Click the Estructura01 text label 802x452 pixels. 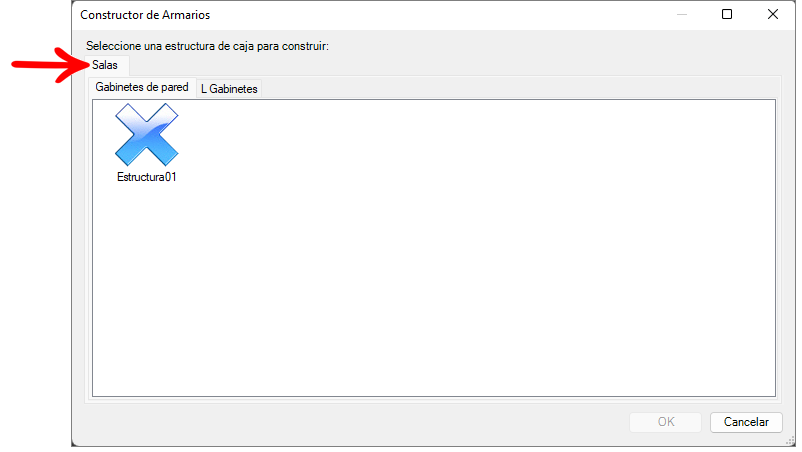[147, 177]
